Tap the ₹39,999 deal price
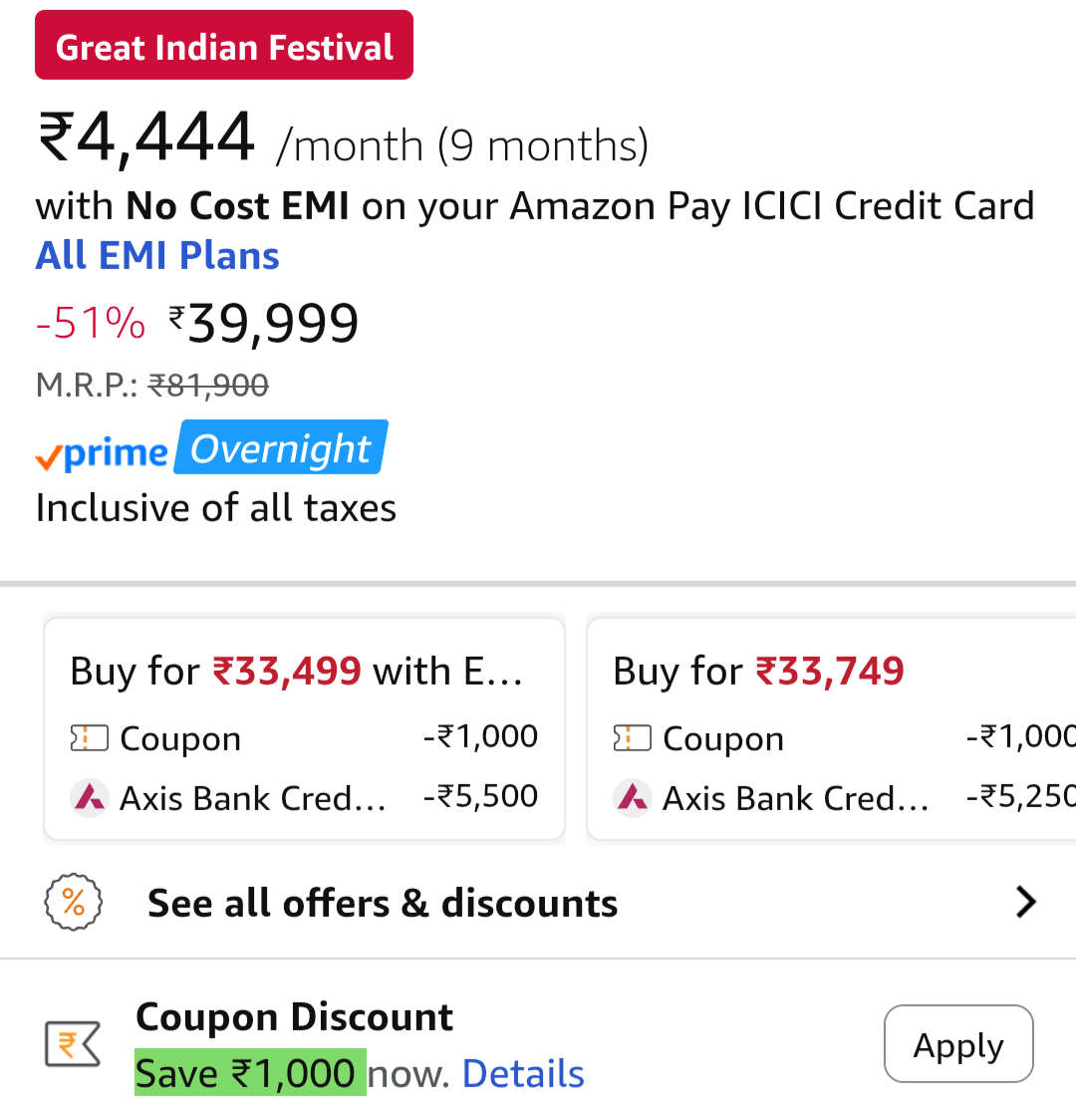The width and height of the screenshot is (1076, 1120). point(264,324)
